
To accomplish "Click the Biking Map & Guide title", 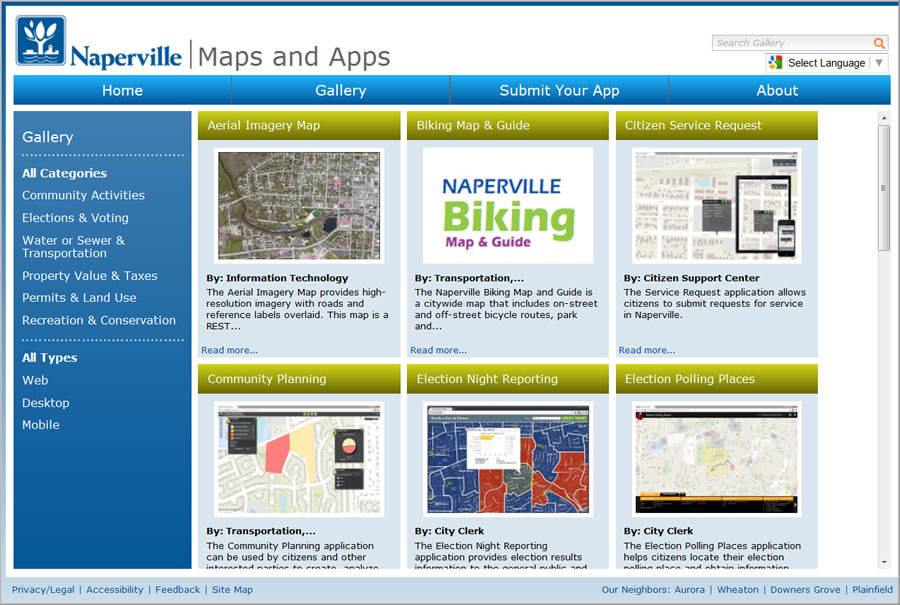I will pos(473,125).
